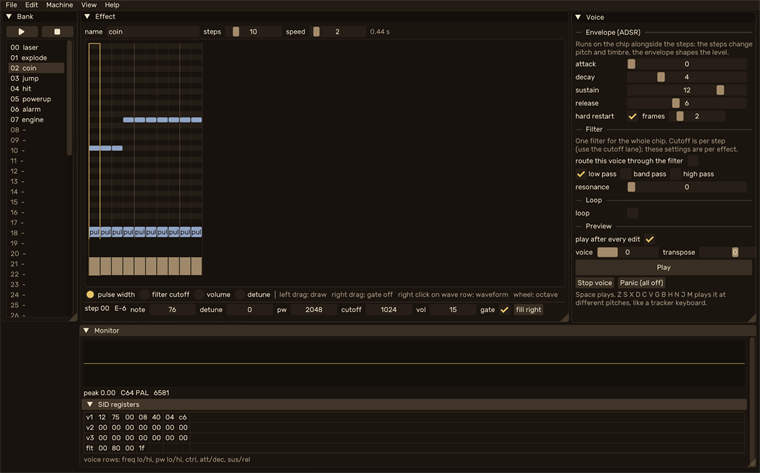760x473 pixels.
Task: Collapse the Voice panel triangle
Action: [578, 17]
